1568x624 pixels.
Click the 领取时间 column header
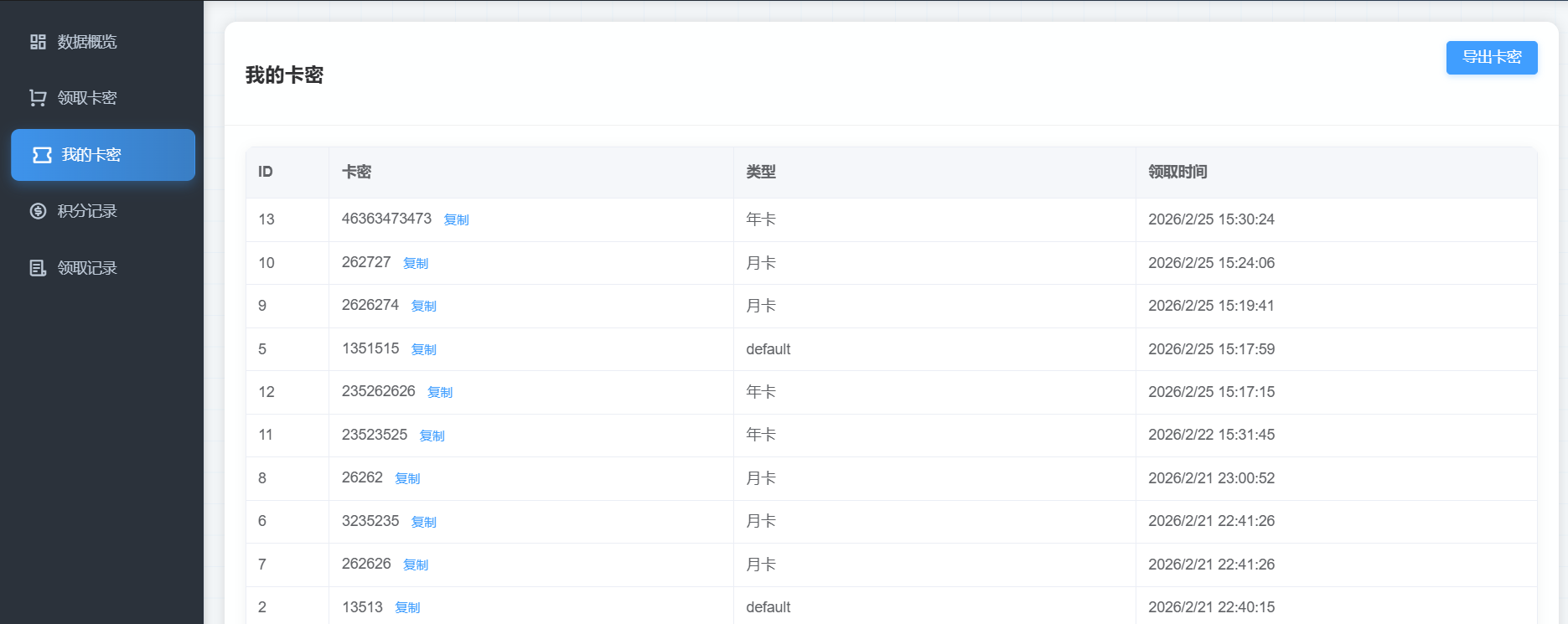tap(1177, 172)
